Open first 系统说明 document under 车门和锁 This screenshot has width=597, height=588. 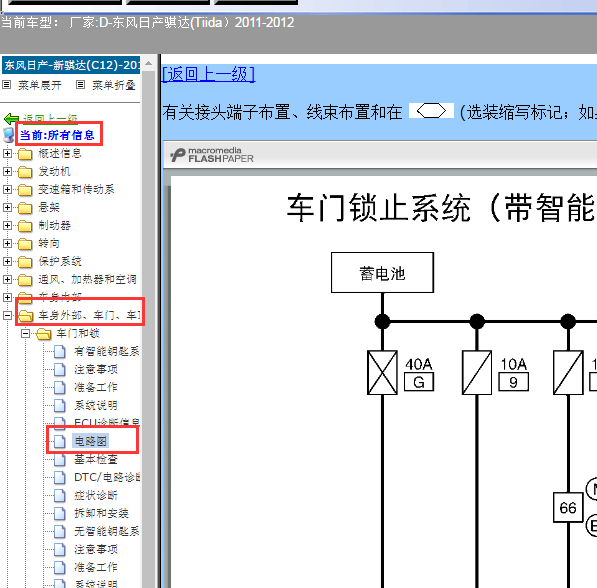pos(96,405)
